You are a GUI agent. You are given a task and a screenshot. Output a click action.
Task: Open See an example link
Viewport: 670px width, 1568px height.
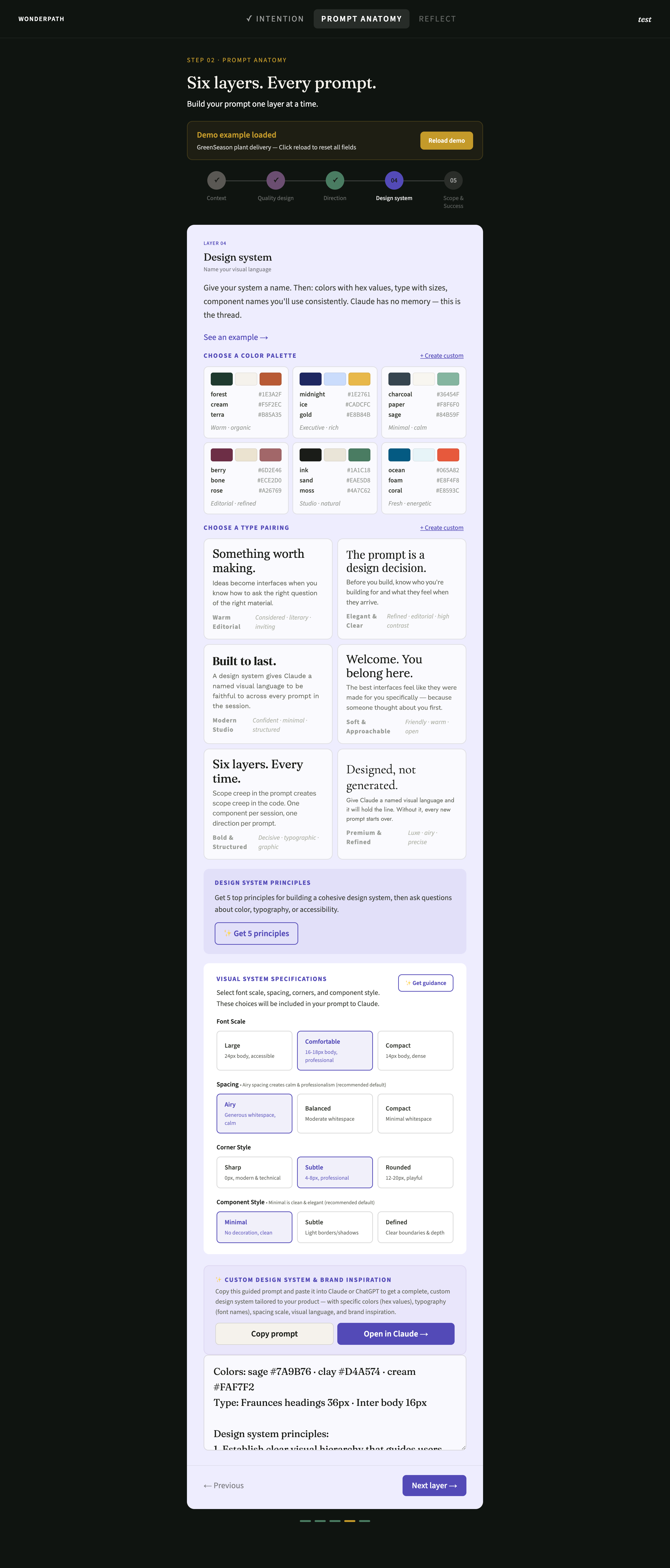pyautogui.click(x=236, y=337)
